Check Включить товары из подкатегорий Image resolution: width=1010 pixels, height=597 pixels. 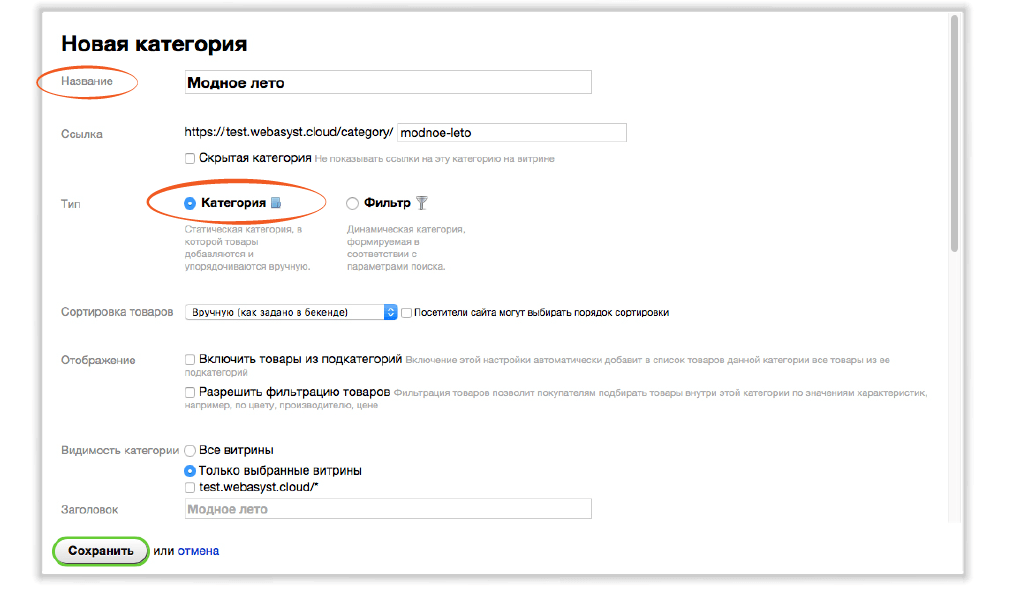point(190,359)
